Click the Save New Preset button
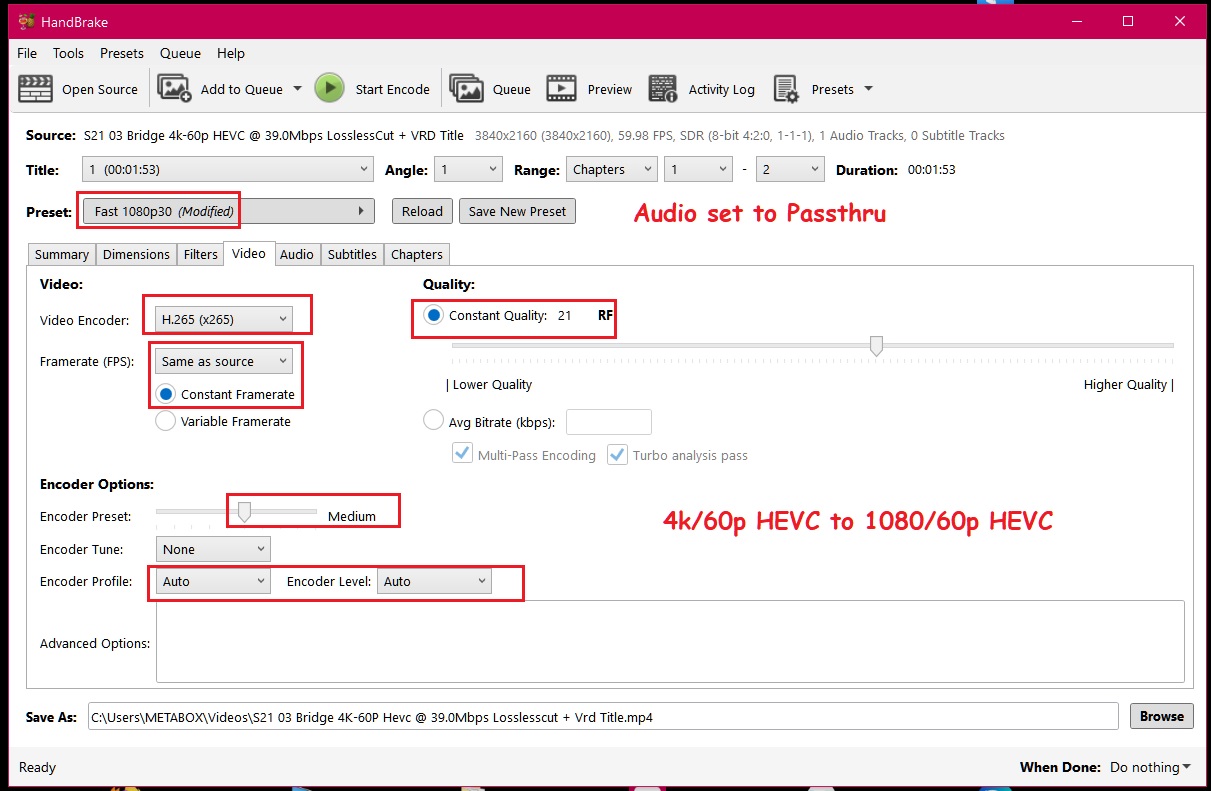Image resolution: width=1211 pixels, height=791 pixels. click(517, 211)
